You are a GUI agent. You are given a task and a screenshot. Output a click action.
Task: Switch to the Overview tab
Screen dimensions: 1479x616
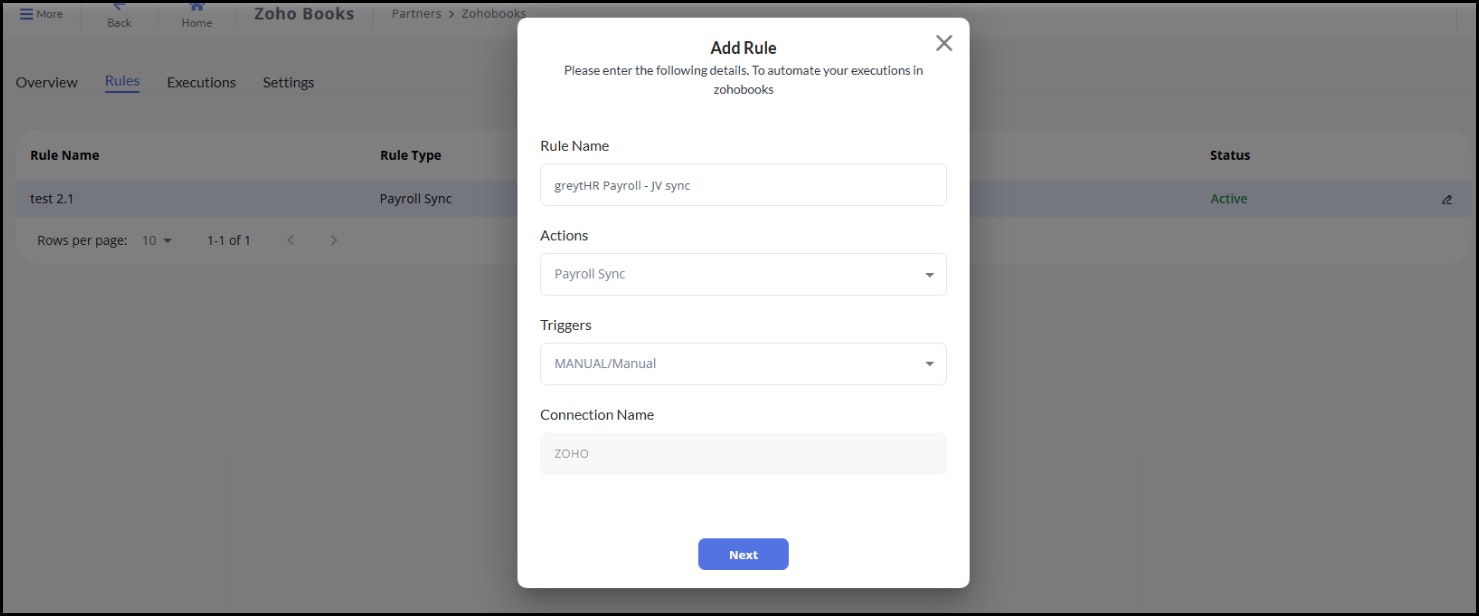pos(46,82)
